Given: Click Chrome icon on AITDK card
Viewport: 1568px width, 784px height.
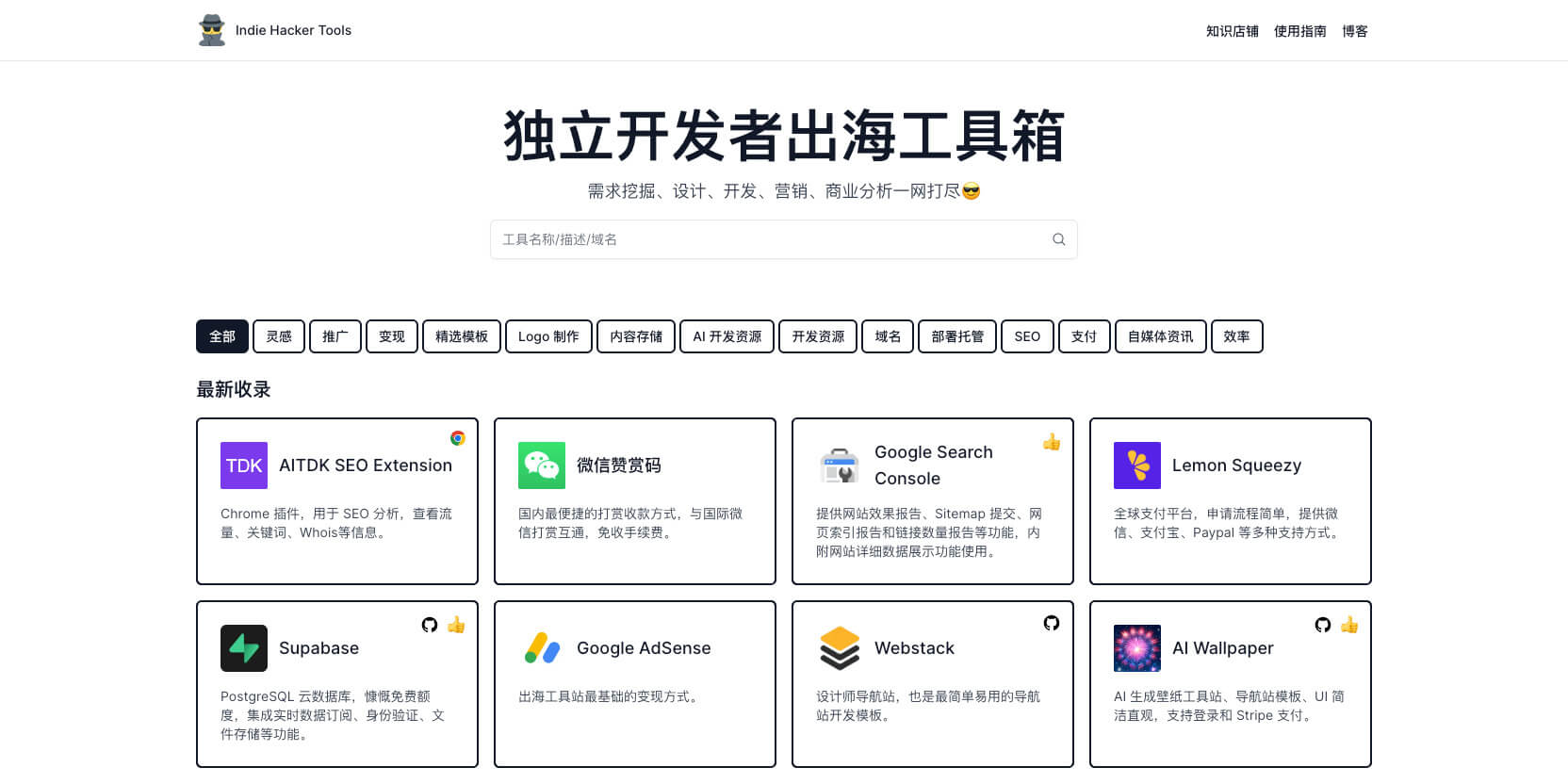Looking at the screenshot, I should [x=458, y=438].
